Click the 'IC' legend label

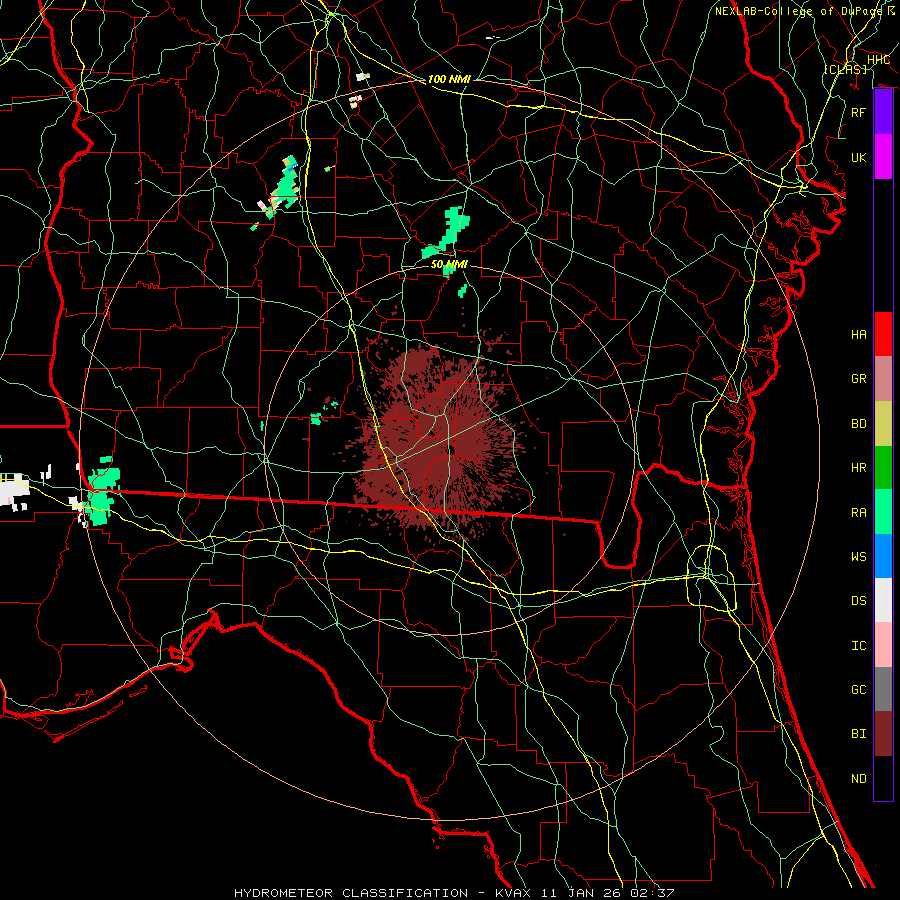click(858, 645)
